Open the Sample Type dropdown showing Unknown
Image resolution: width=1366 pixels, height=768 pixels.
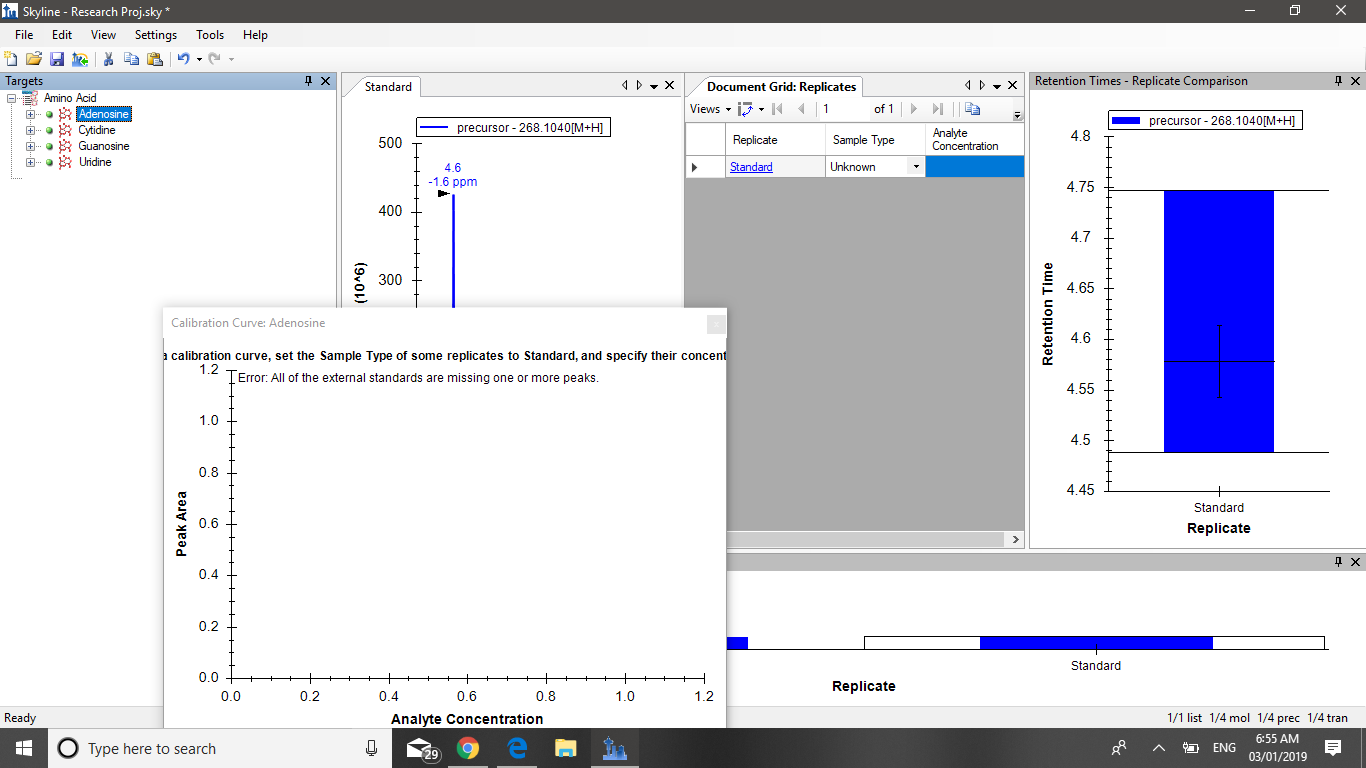[915, 167]
